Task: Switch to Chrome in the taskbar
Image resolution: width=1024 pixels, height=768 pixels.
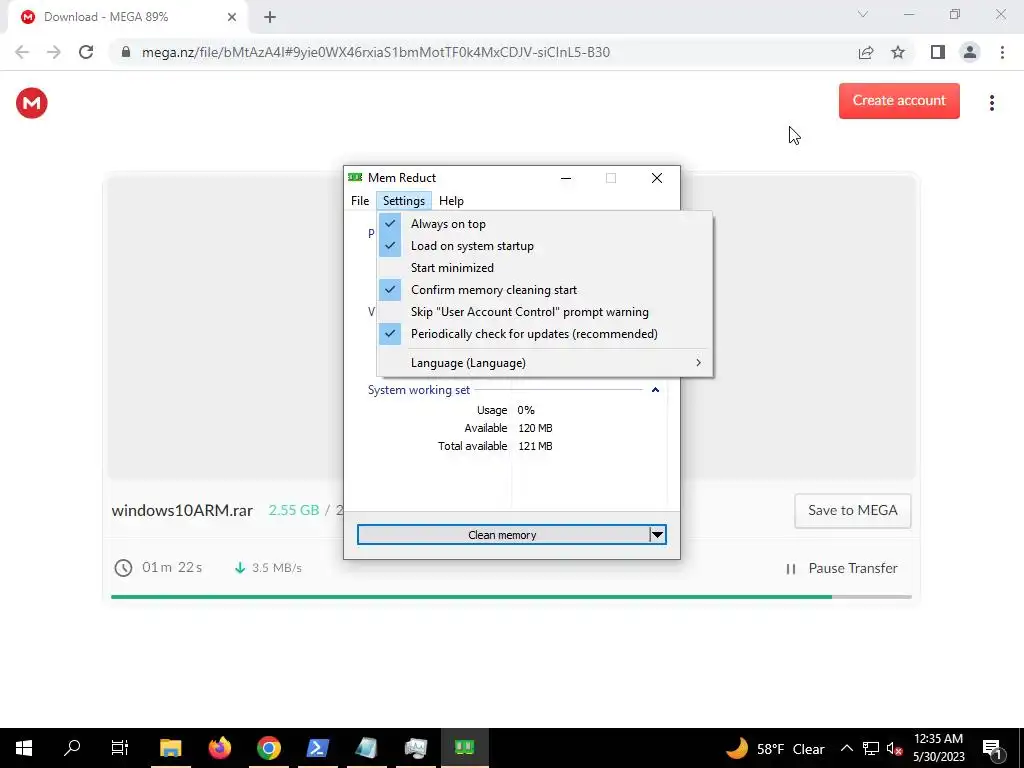Action: [x=269, y=748]
